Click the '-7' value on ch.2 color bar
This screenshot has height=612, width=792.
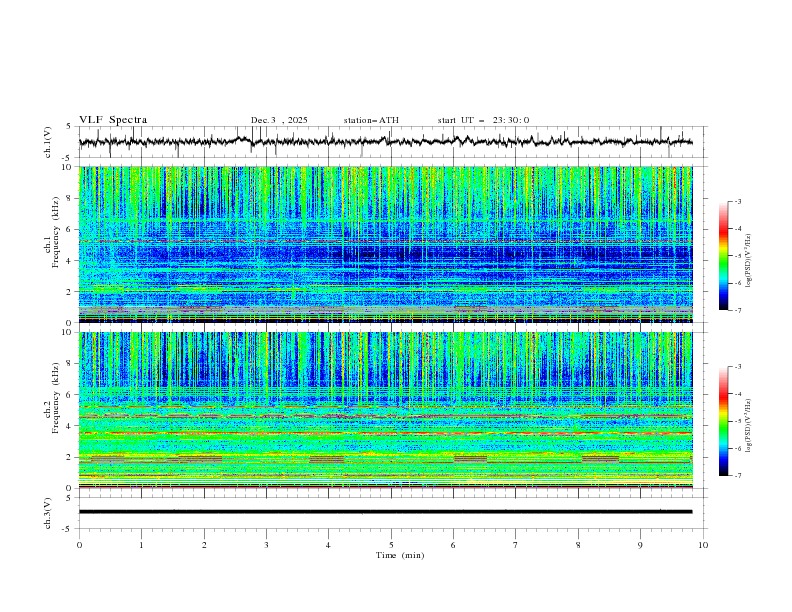pos(738,475)
